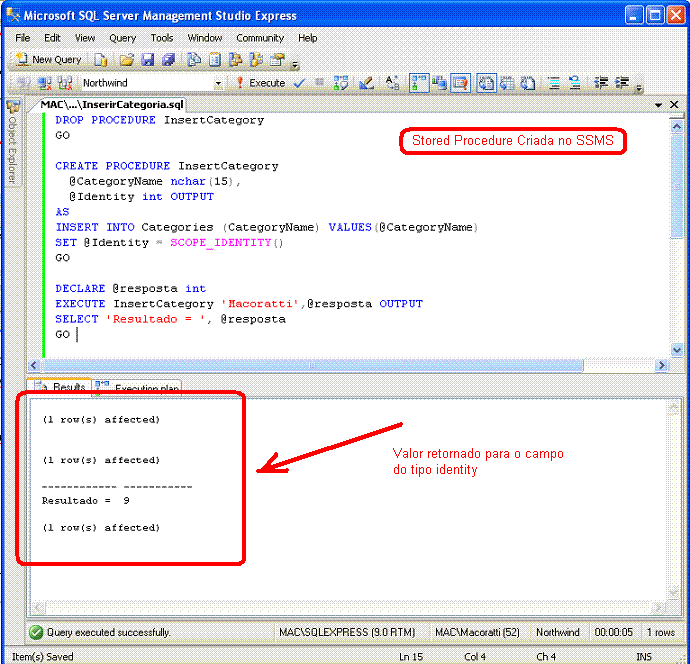Decrease the indent of selected lines
The image size is (690, 664).
[x=601, y=83]
